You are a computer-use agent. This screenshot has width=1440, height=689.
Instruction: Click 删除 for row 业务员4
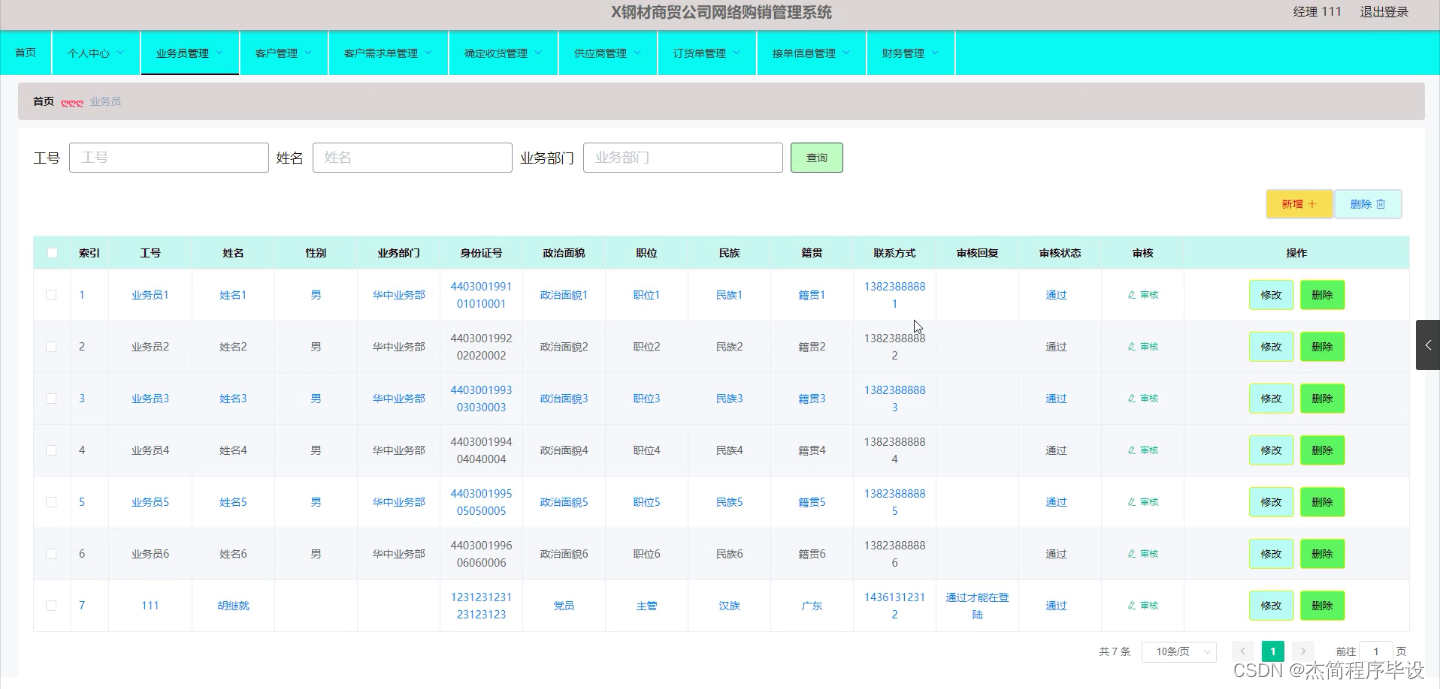(x=1322, y=450)
